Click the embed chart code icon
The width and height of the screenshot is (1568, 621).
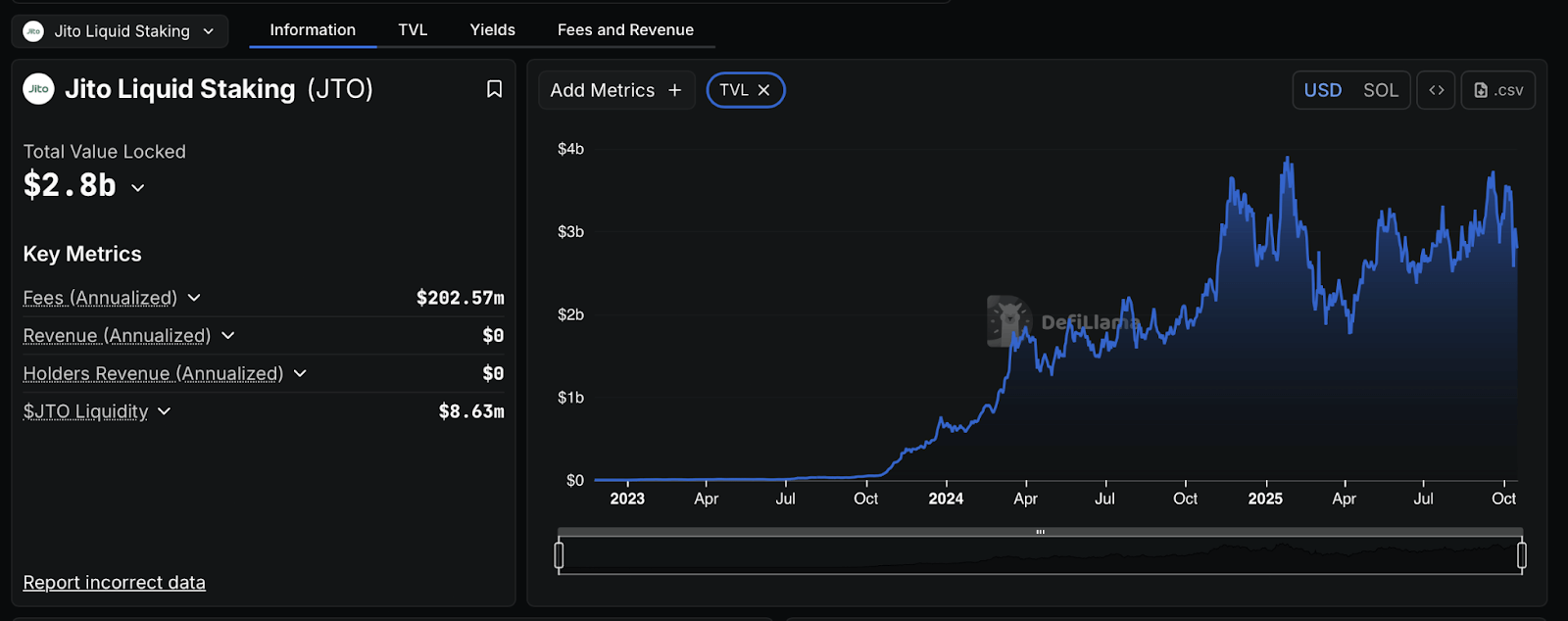[x=1436, y=90]
